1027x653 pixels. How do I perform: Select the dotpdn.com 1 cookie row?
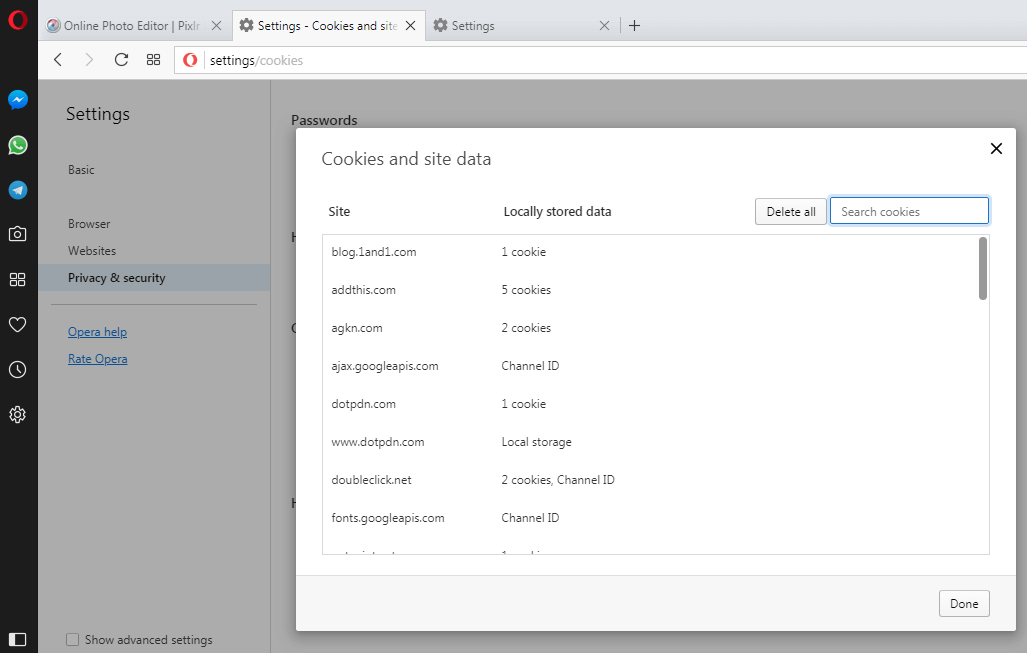[x=650, y=404]
